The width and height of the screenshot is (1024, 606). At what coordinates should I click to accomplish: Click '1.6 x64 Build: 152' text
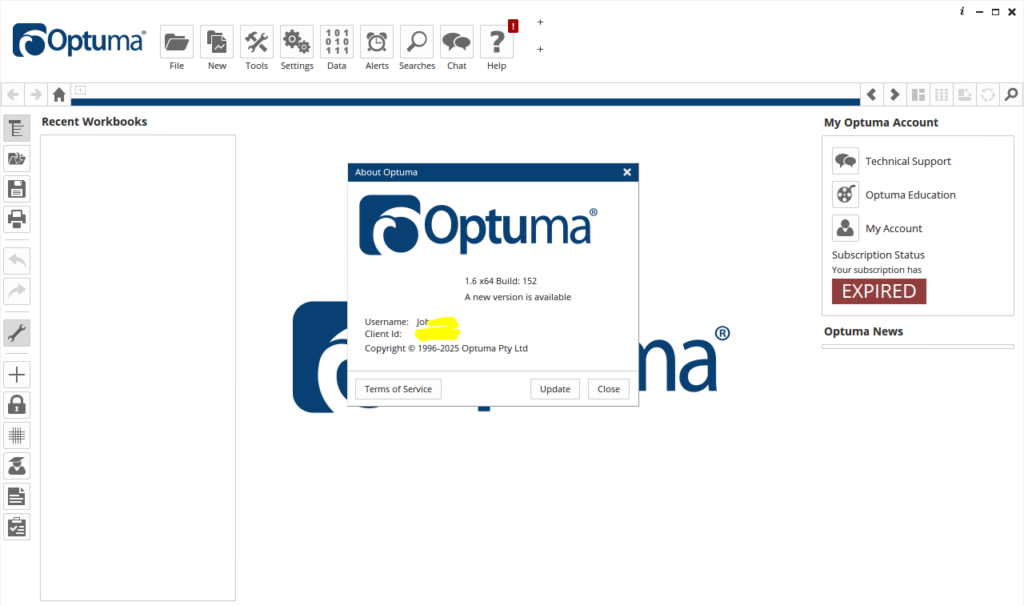501,281
